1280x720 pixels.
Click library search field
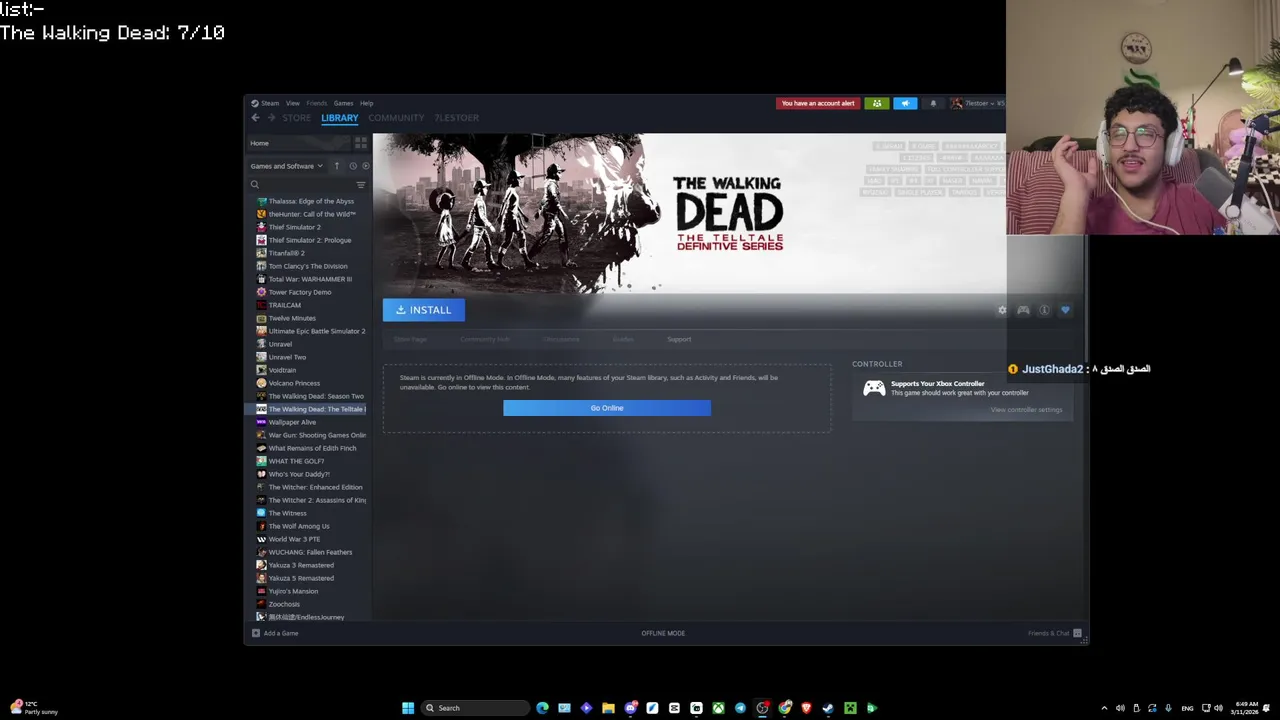[303, 185]
